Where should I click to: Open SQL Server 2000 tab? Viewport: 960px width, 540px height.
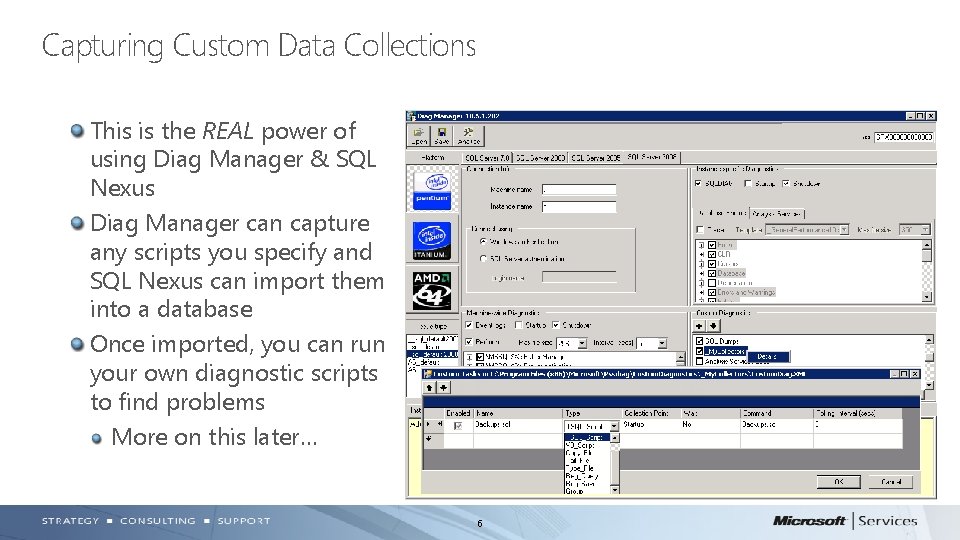(x=541, y=157)
